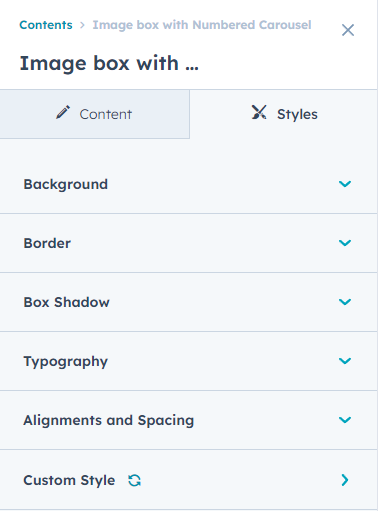Switch to the Content tab
The width and height of the screenshot is (378, 511).
click(95, 114)
